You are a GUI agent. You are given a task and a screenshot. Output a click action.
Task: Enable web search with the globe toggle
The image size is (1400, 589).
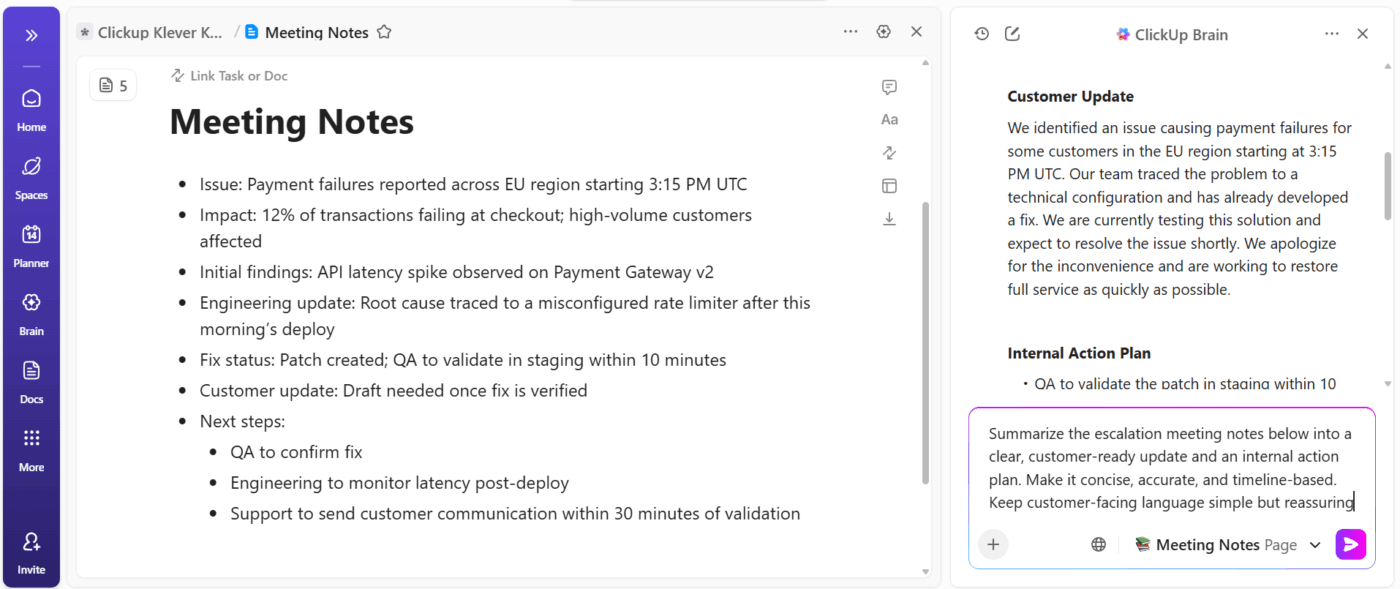[x=1098, y=544]
